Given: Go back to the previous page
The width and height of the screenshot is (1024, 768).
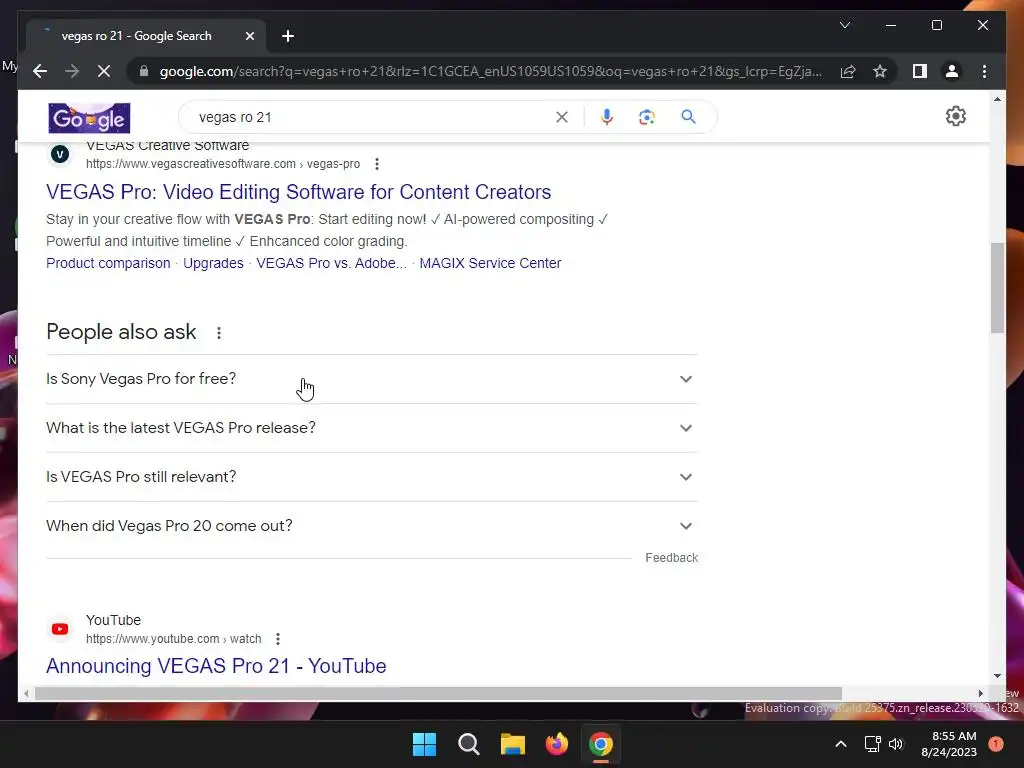Looking at the screenshot, I should tap(40, 71).
